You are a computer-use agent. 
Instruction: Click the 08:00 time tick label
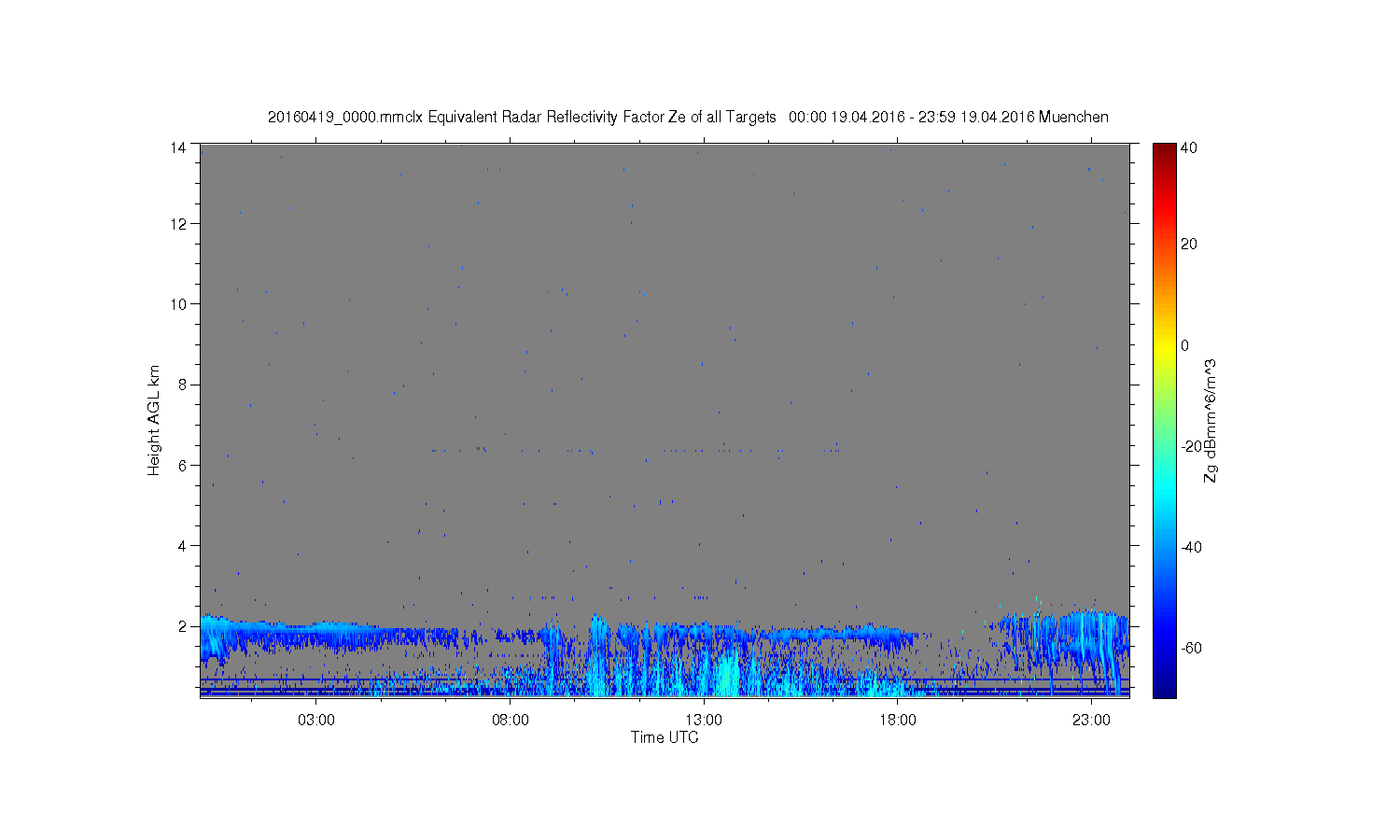click(511, 721)
